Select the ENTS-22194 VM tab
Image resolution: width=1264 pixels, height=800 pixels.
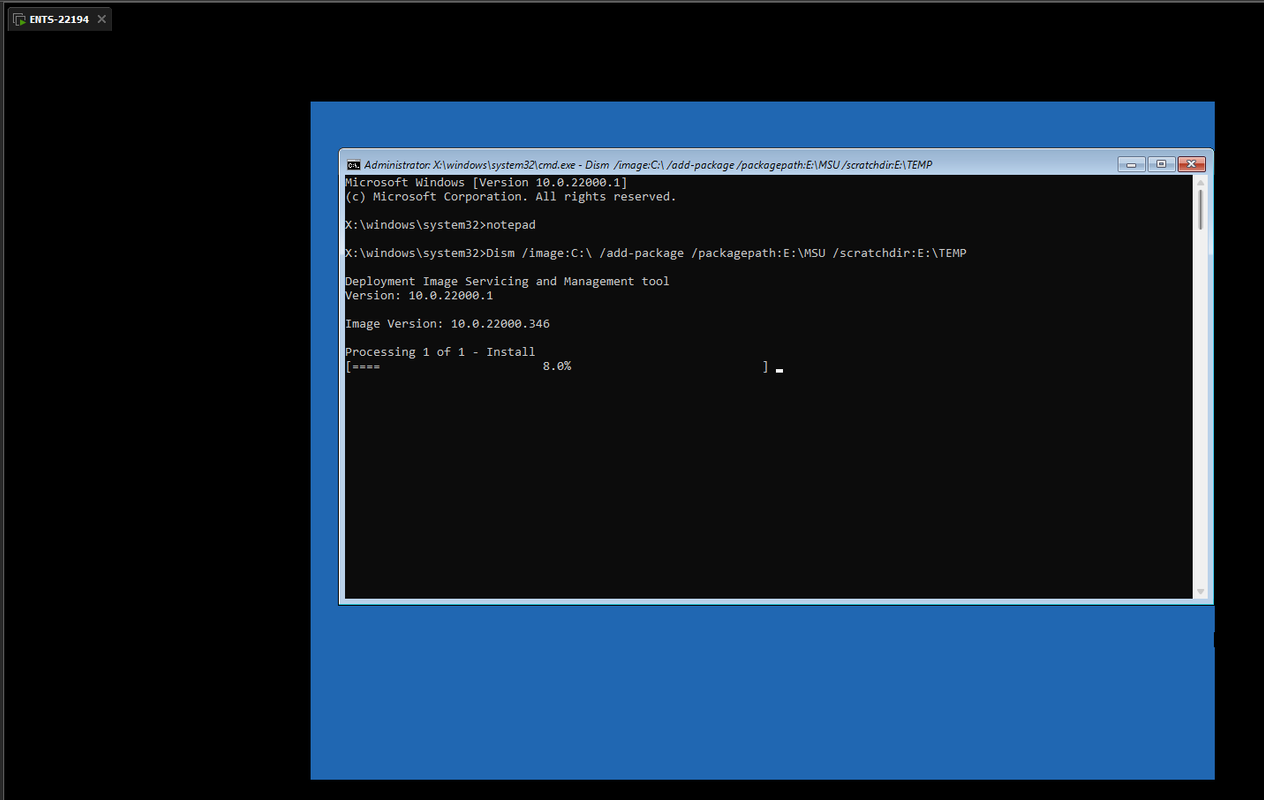59,19
